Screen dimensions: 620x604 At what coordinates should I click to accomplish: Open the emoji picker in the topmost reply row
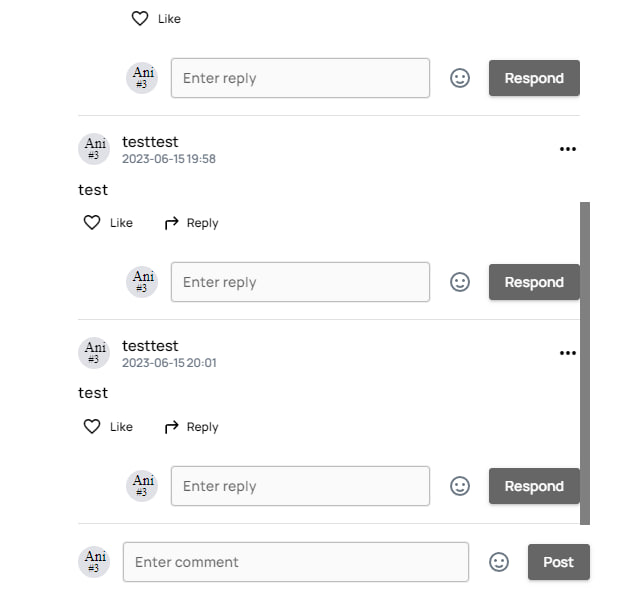460,78
